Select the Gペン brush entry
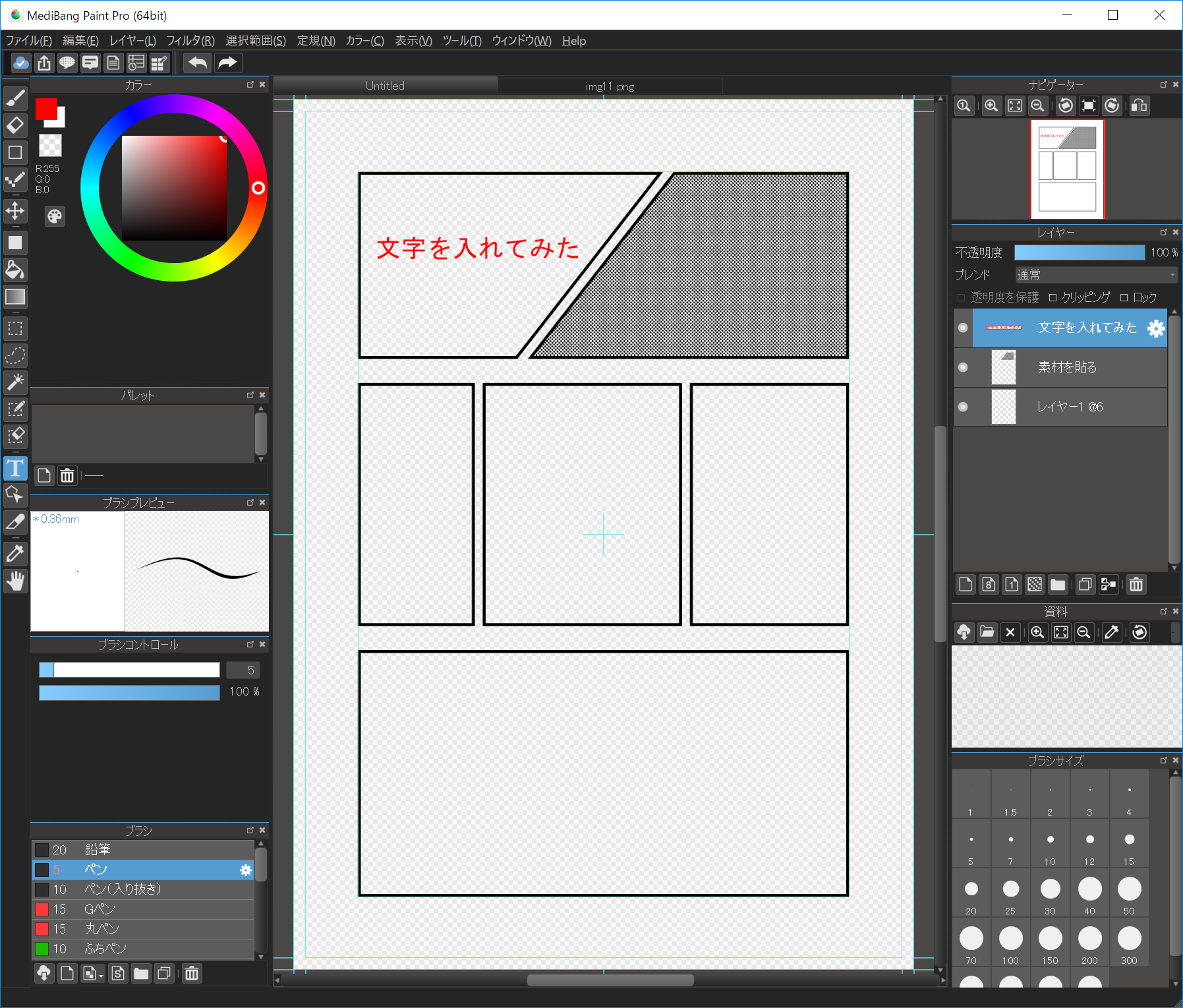This screenshot has height=1008, width=1183. [143, 909]
